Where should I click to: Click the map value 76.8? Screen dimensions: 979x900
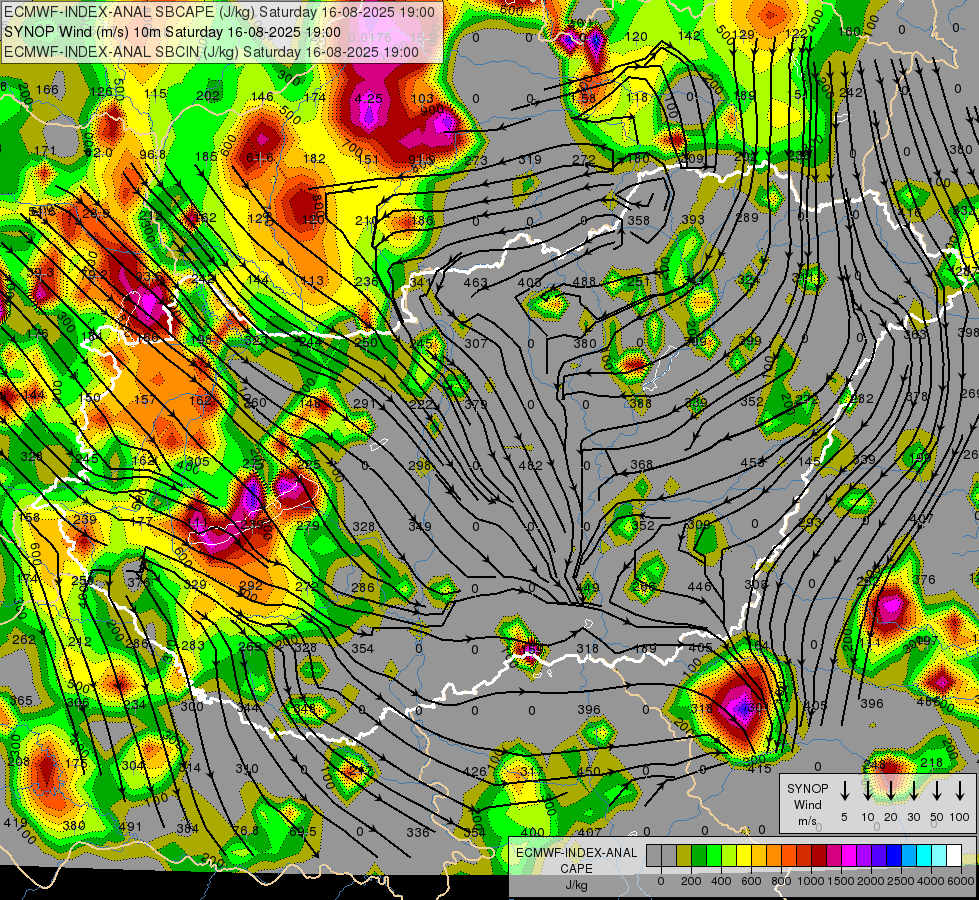tap(245, 831)
